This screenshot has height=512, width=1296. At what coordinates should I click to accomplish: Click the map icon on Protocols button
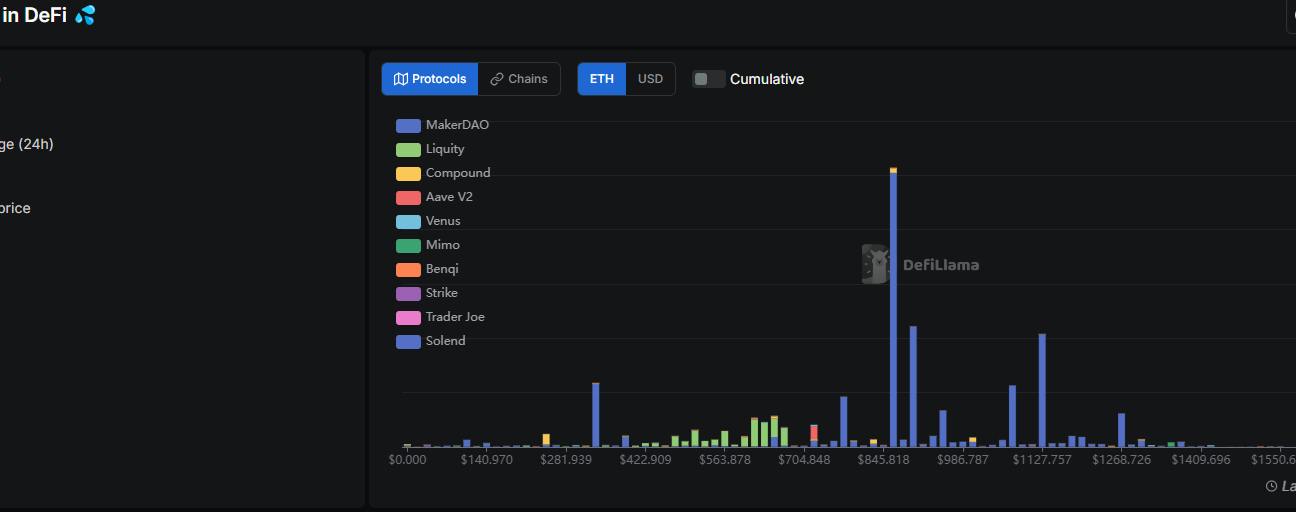tap(400, 79)
